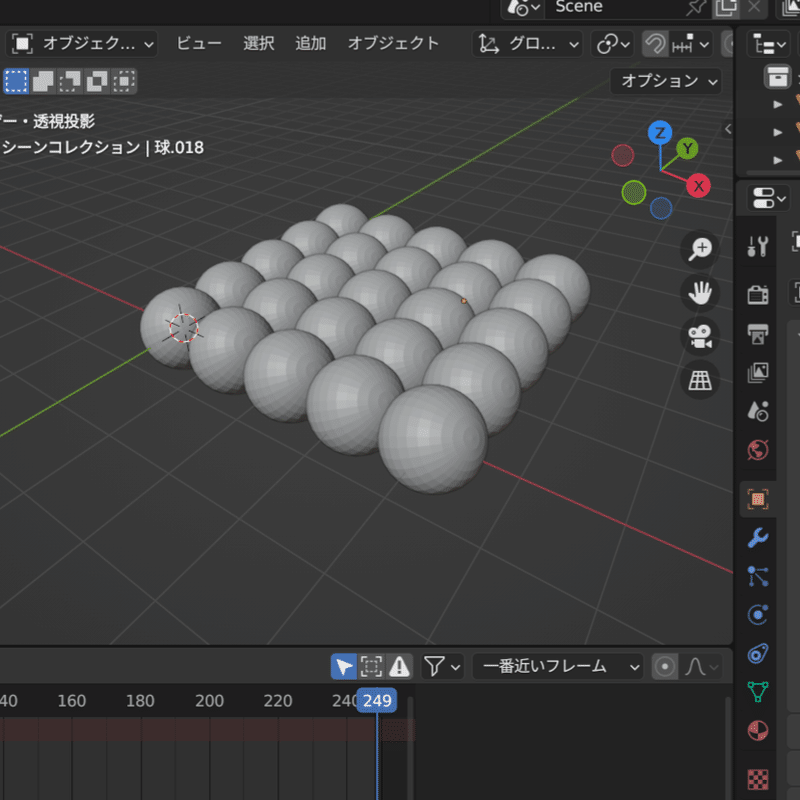Open the green Object Data properties tab
This screenshot has height=800, width=800.
[x=757, y=693]
